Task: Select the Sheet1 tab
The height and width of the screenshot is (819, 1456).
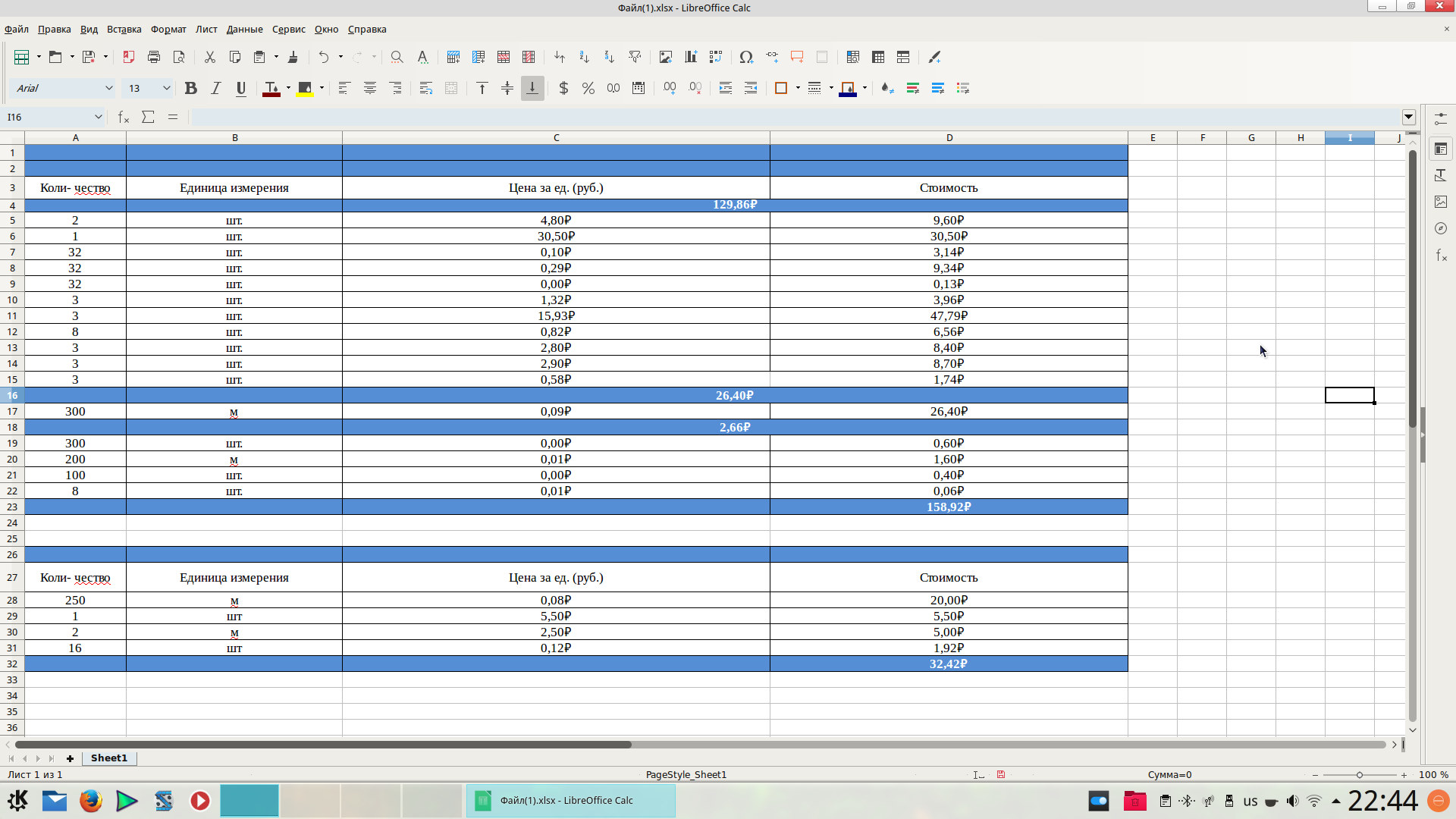Action: coord(109,758)
